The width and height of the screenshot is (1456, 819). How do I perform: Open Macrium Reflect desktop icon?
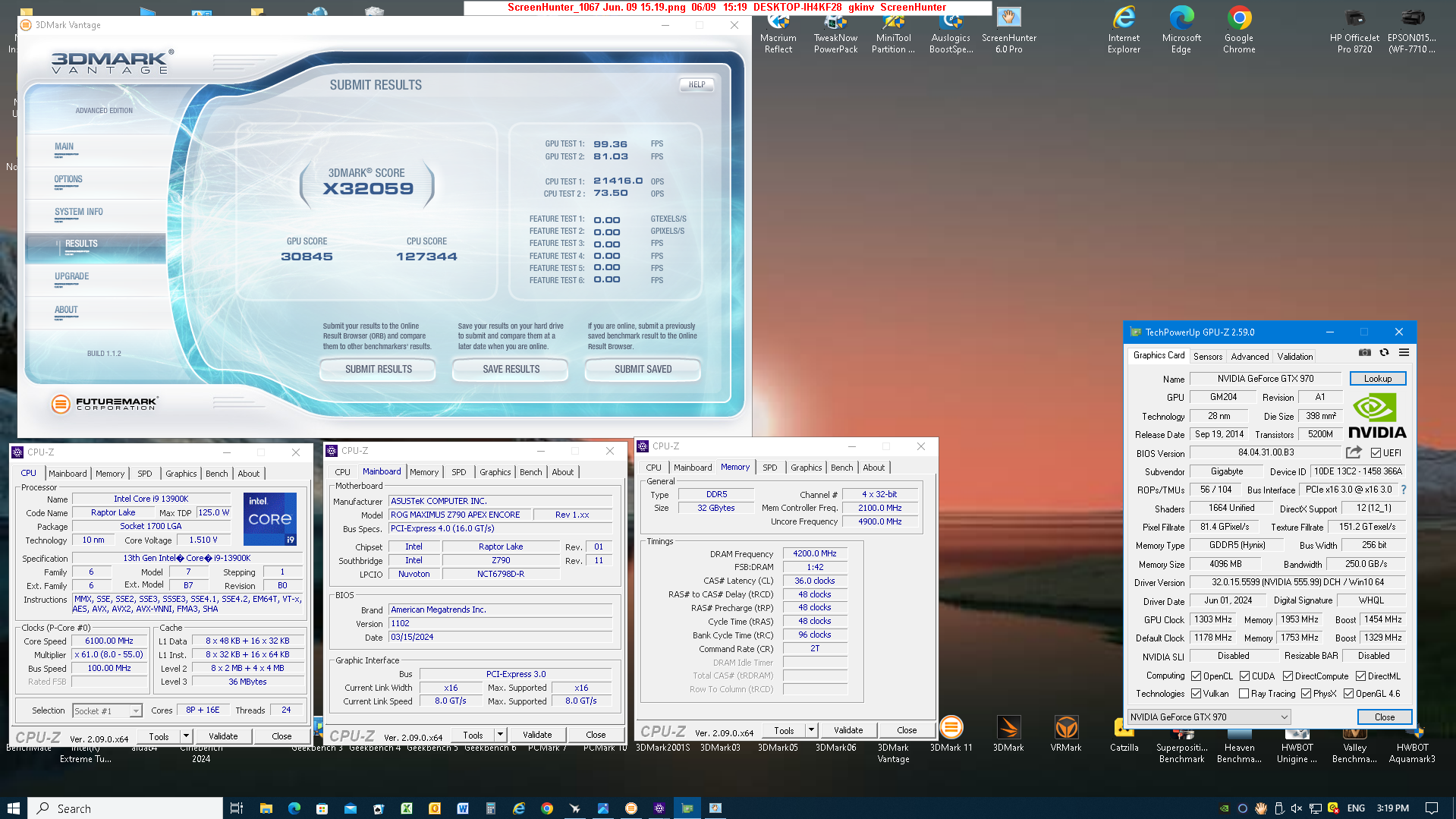[x=778, y=32]
